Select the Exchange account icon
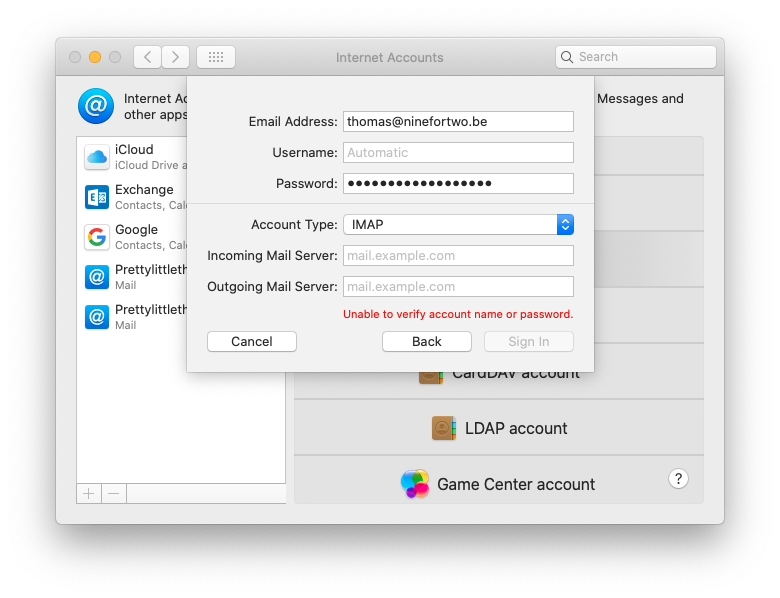This screenshot has height=598, width=780. click(x=97, y=197)
